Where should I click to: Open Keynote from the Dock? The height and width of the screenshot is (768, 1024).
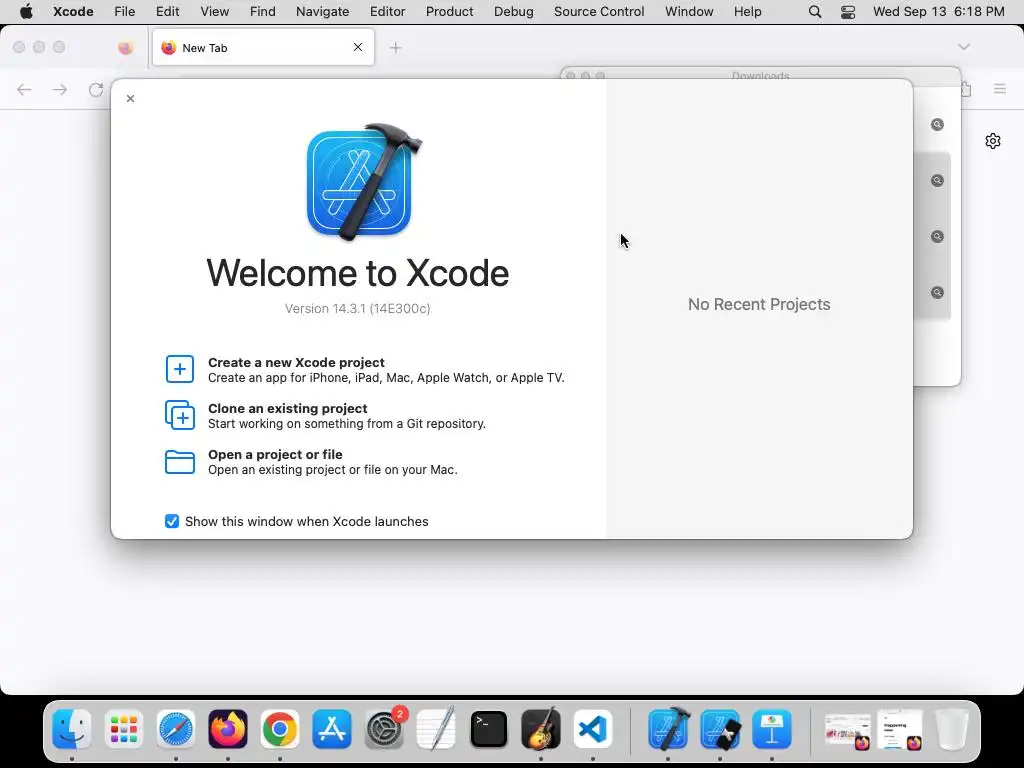click(x=772, y=729)
